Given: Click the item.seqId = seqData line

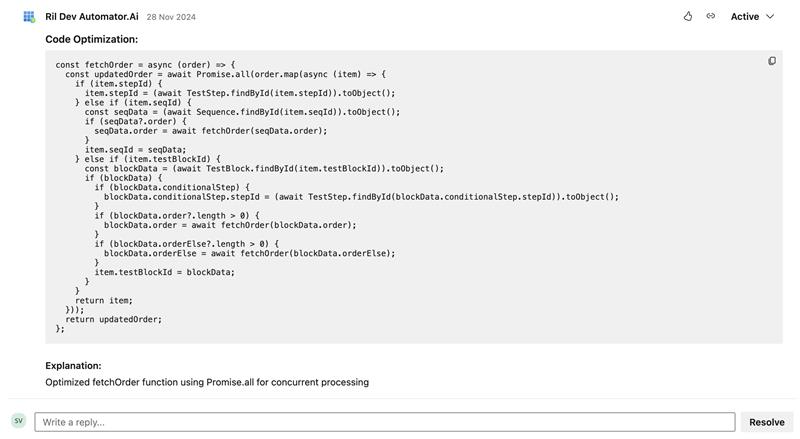Looking at the screenshot, I should point(135,150).
